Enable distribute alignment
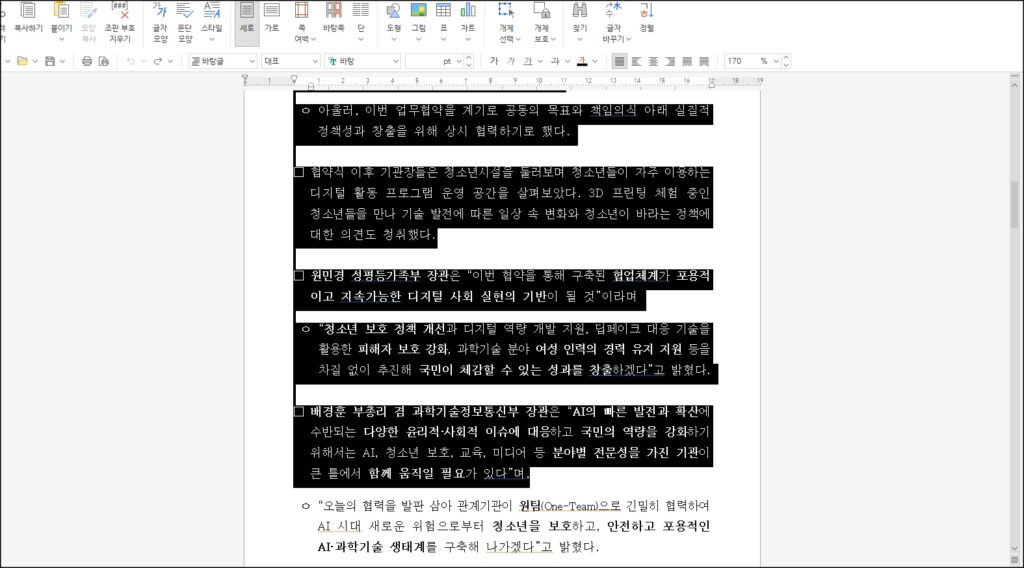 (687, 61)
